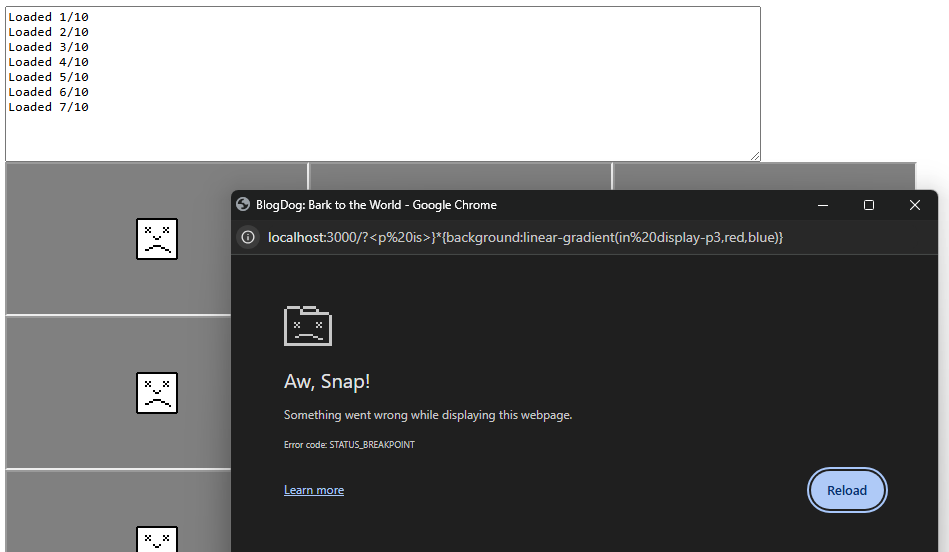Click the 'Loaded 4/10' log line
Image resolution: width=949 pixels, height=552 pixels.
48,62
